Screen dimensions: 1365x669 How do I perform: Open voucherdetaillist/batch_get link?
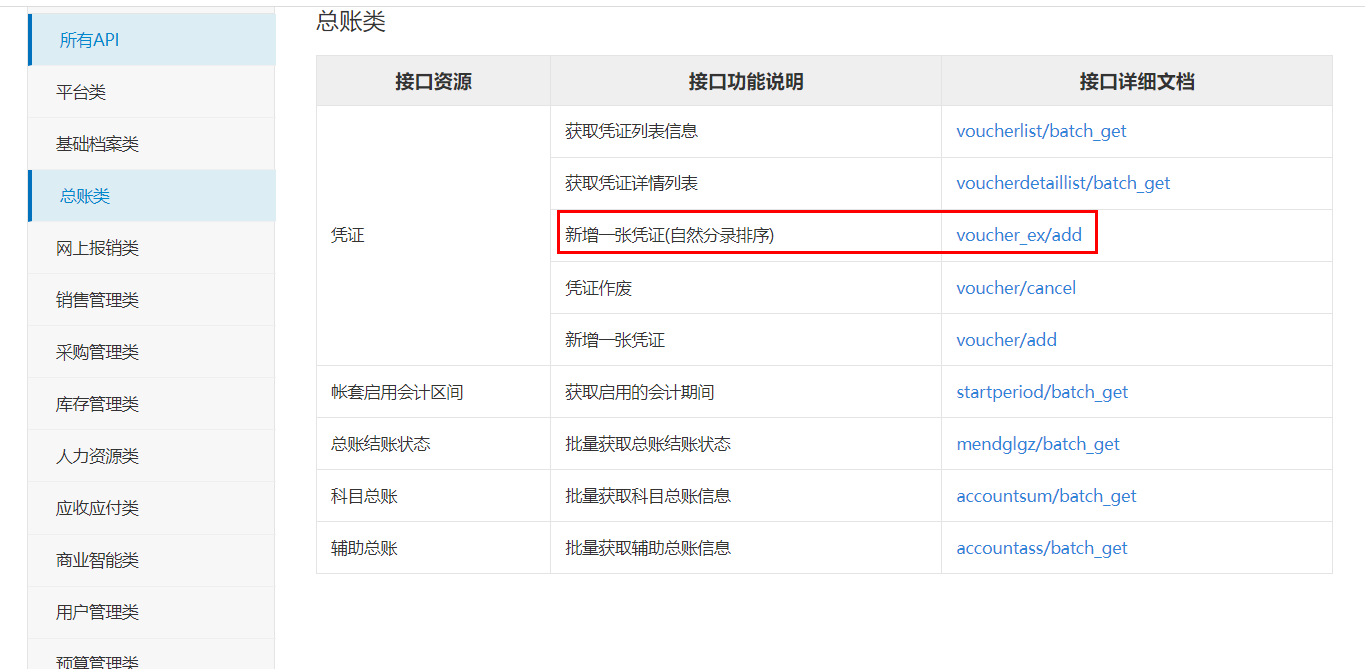point(1063,183)
